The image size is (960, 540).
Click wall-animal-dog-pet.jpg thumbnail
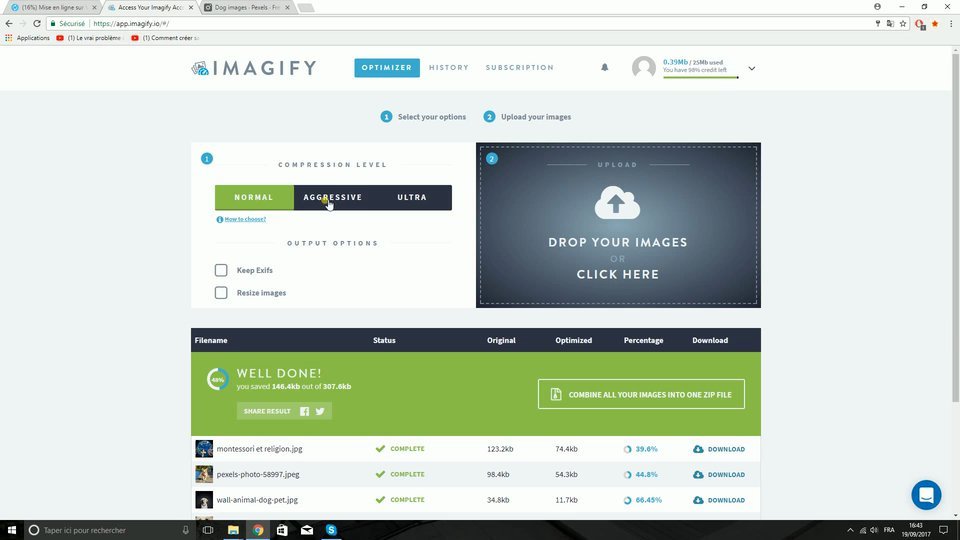204,500
